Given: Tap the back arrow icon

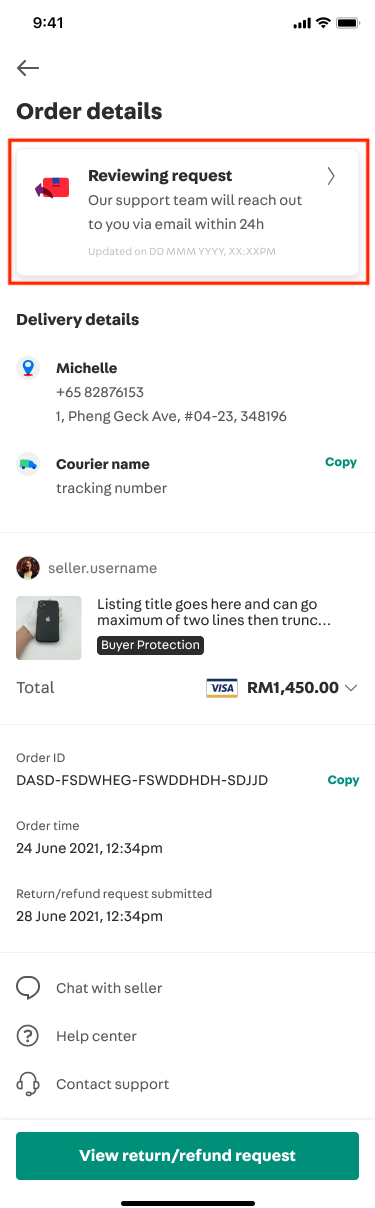Looking at the screenshot, I should [x=28, y=68].
